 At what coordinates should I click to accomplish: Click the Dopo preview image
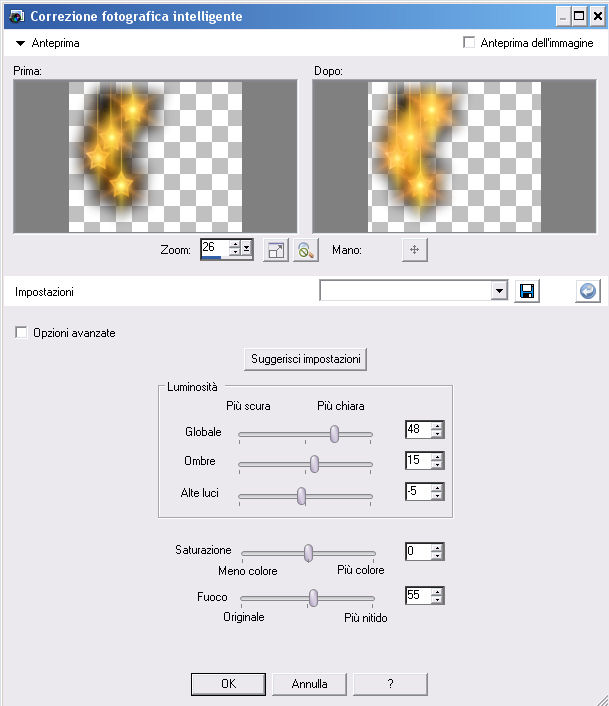[x=454, y=156]
